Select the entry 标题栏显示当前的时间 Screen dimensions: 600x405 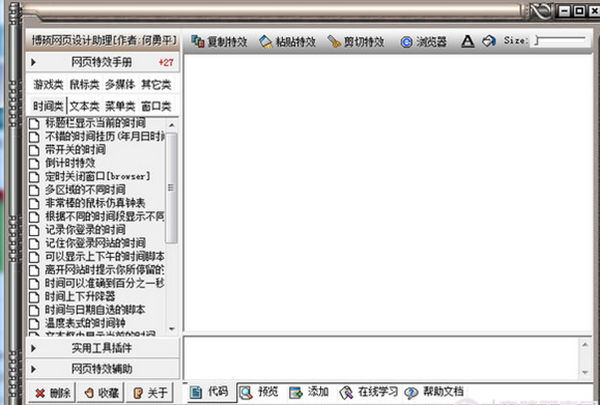[x=95, y=123]
